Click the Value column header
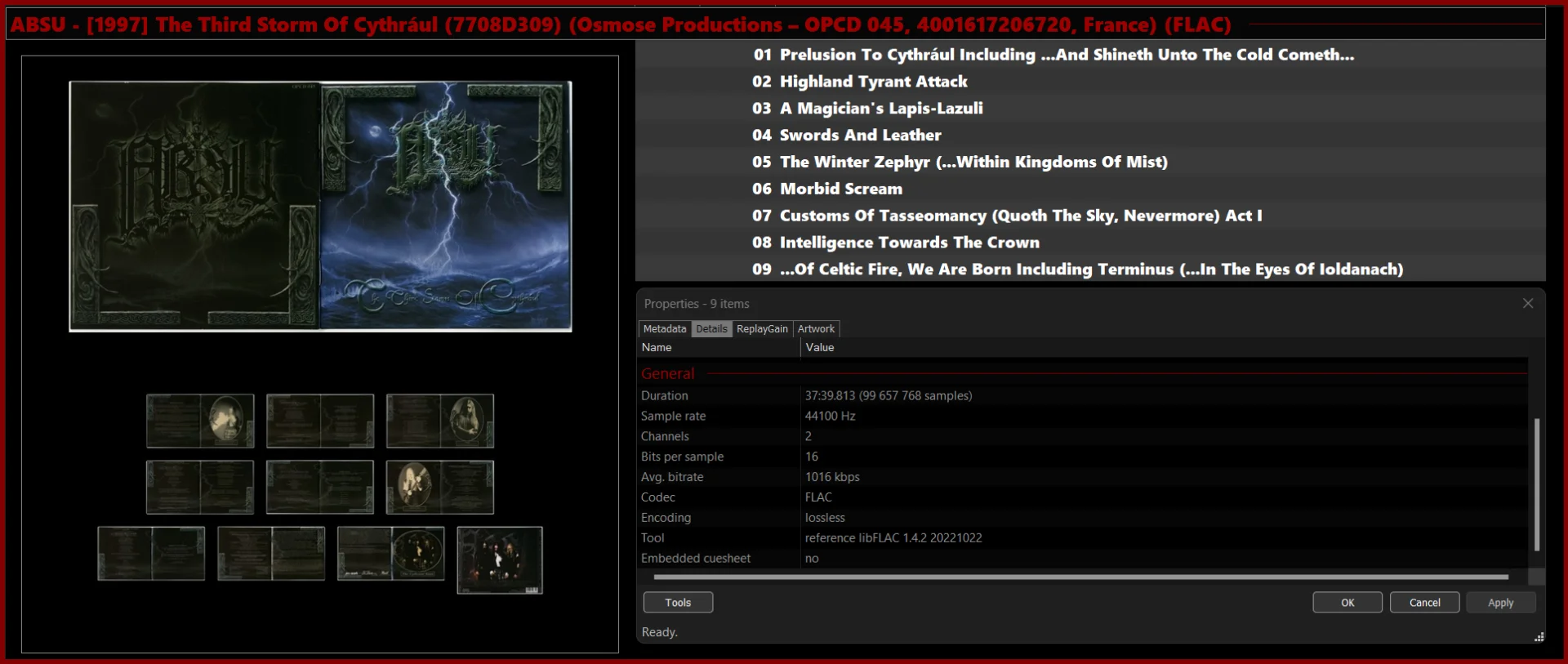Image resolution: width=1568 pixels, height=664 pixels. click(1165, 347)
